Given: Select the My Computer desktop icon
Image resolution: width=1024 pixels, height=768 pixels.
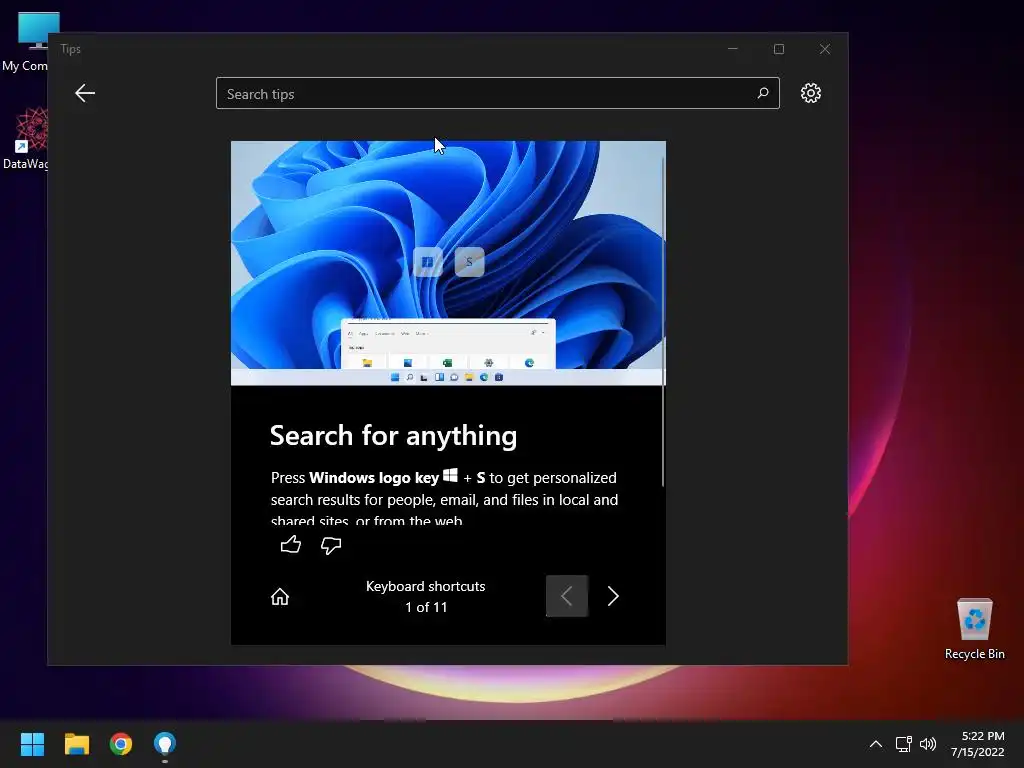Looking at the screenshot, I should pyautogui.click(x=25, y=42).
